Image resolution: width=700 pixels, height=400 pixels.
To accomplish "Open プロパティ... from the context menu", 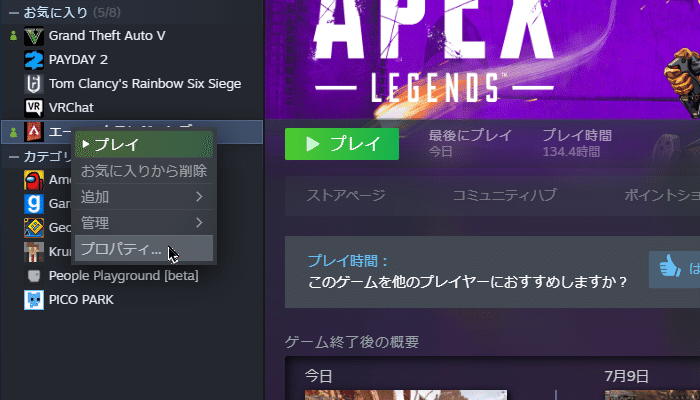I will (x=144, y=249).
